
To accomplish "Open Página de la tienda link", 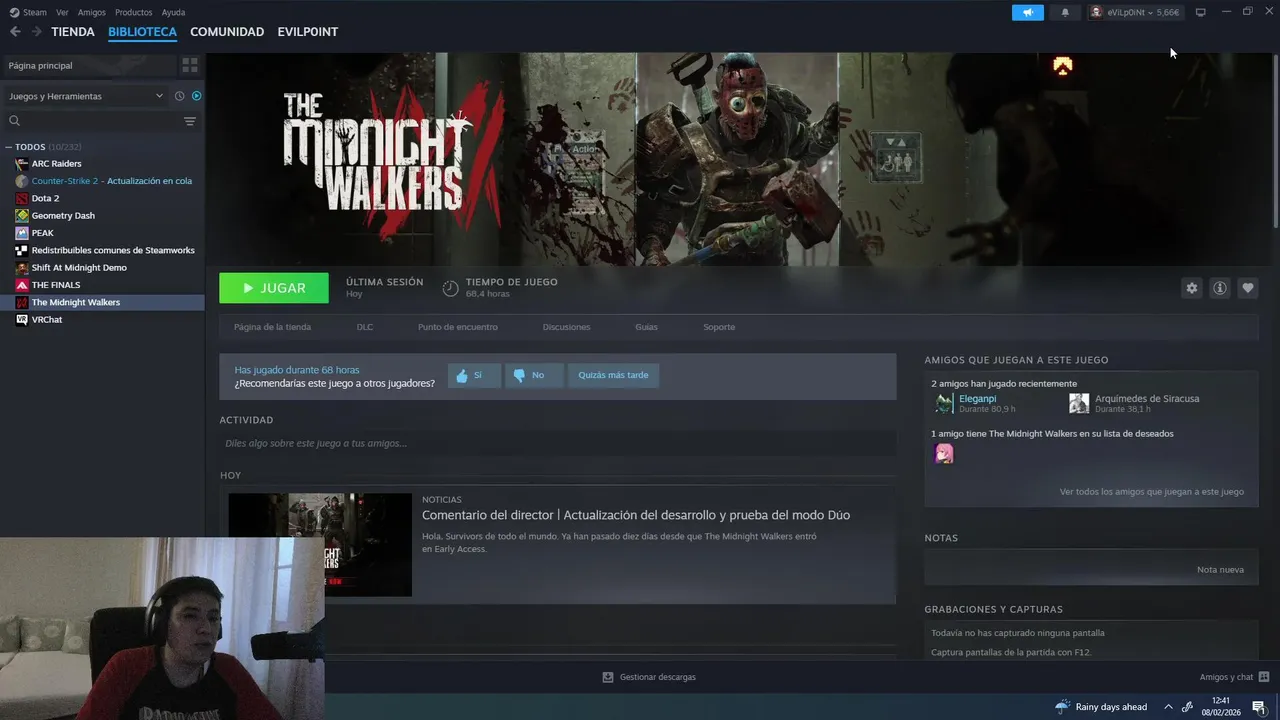I will pyautogui.click(x=272, y=327).
